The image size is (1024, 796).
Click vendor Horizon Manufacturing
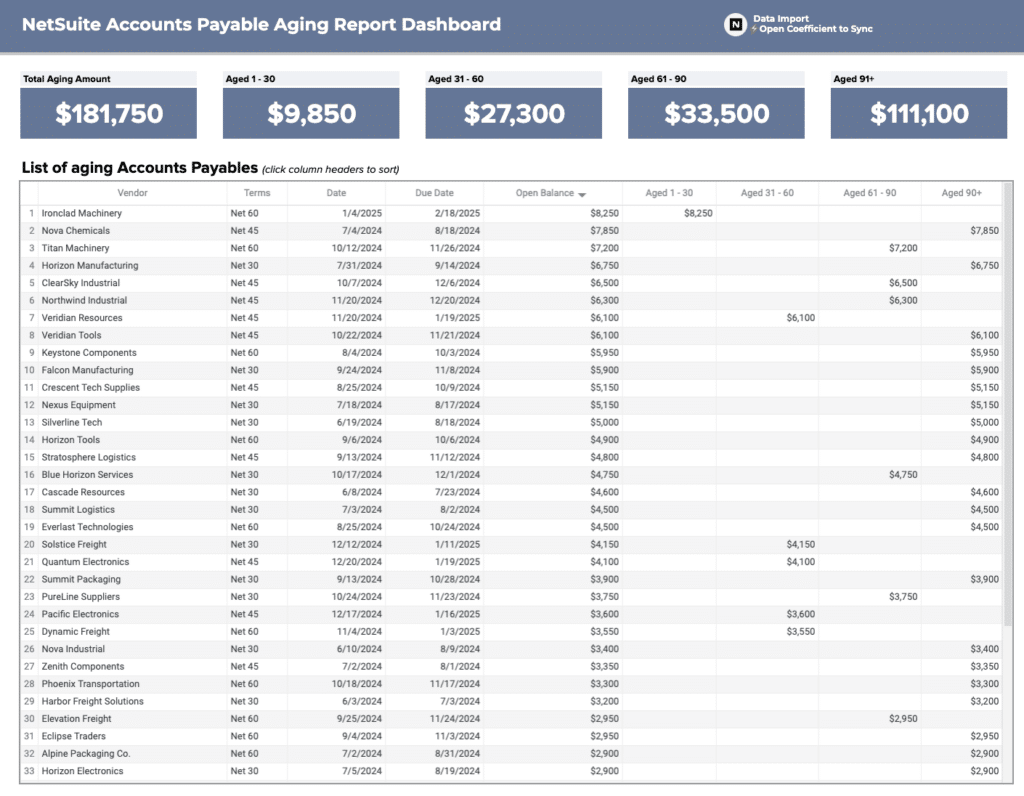[89, 265]
